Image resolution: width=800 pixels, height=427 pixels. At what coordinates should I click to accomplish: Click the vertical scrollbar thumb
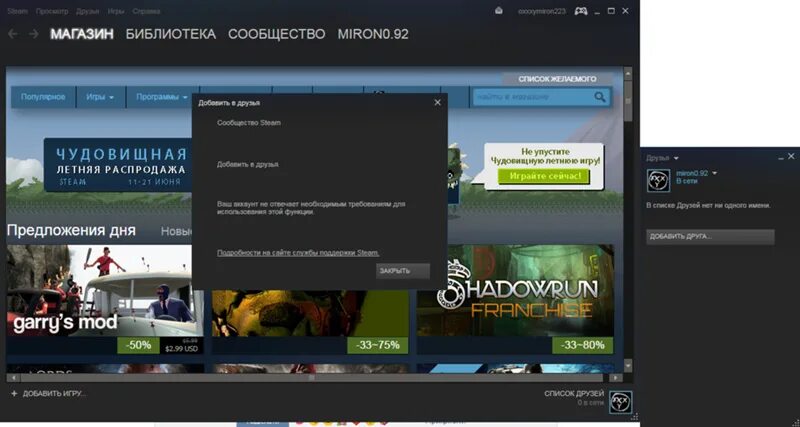628,100
